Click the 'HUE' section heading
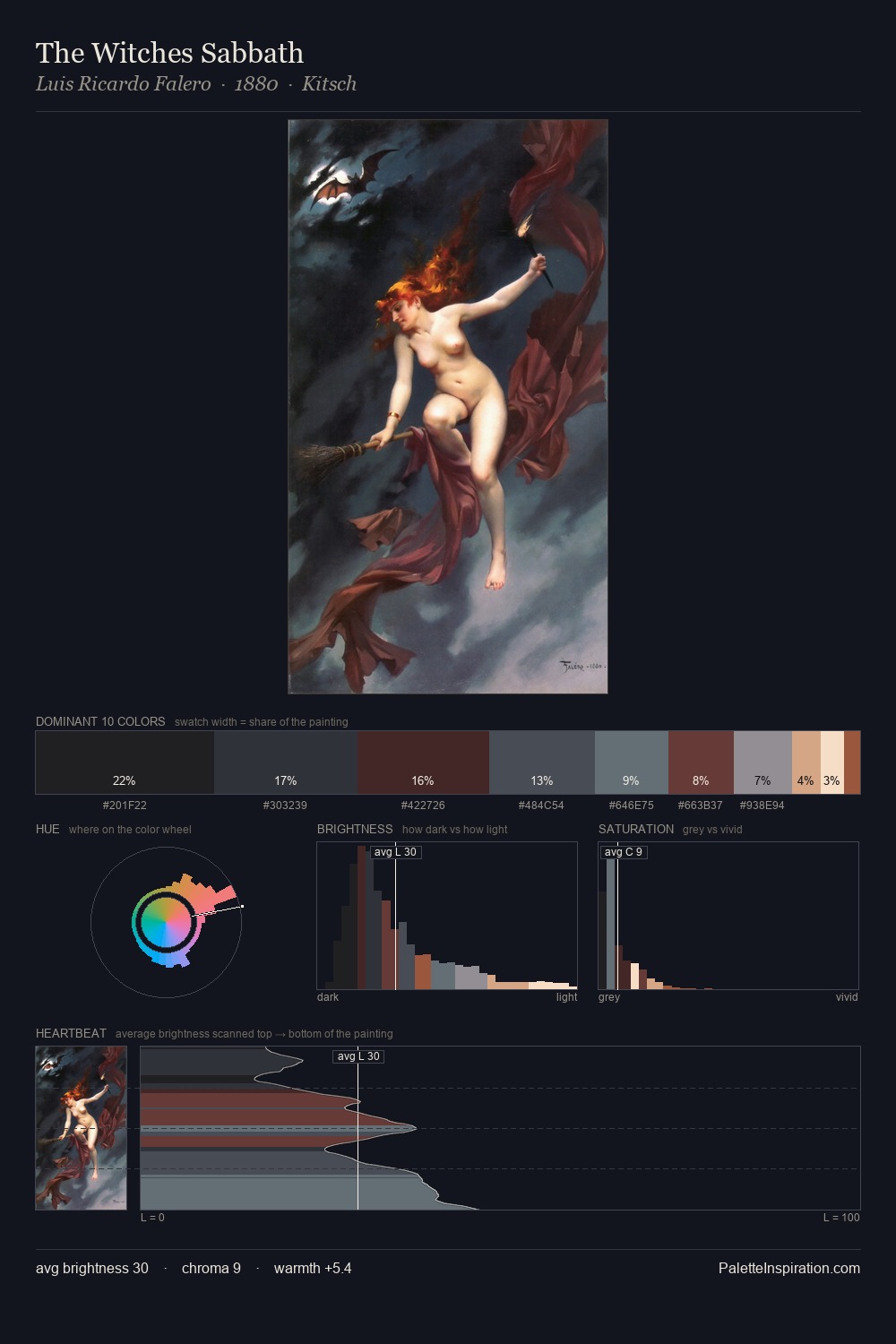896x1344 pixels. tap(47, 829)
